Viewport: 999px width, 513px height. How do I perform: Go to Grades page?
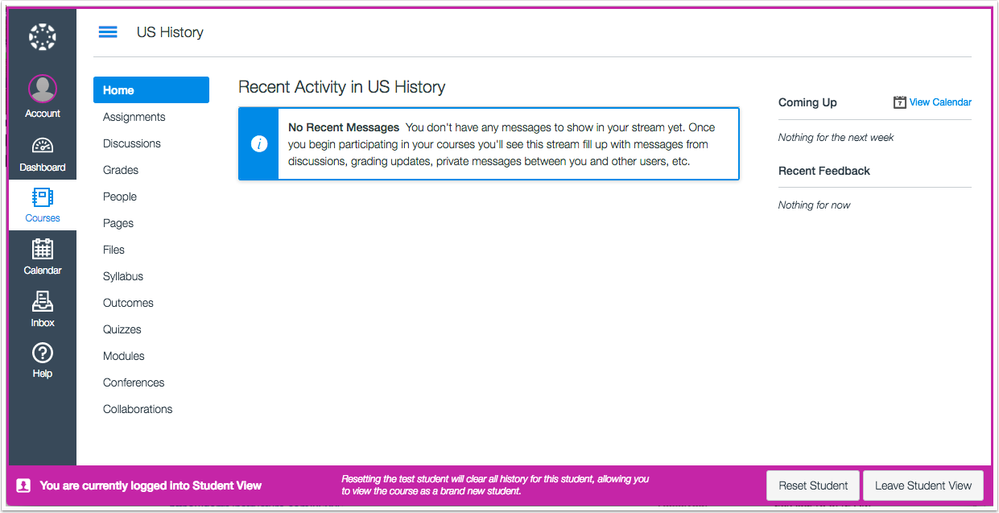(x=121, y=170)
